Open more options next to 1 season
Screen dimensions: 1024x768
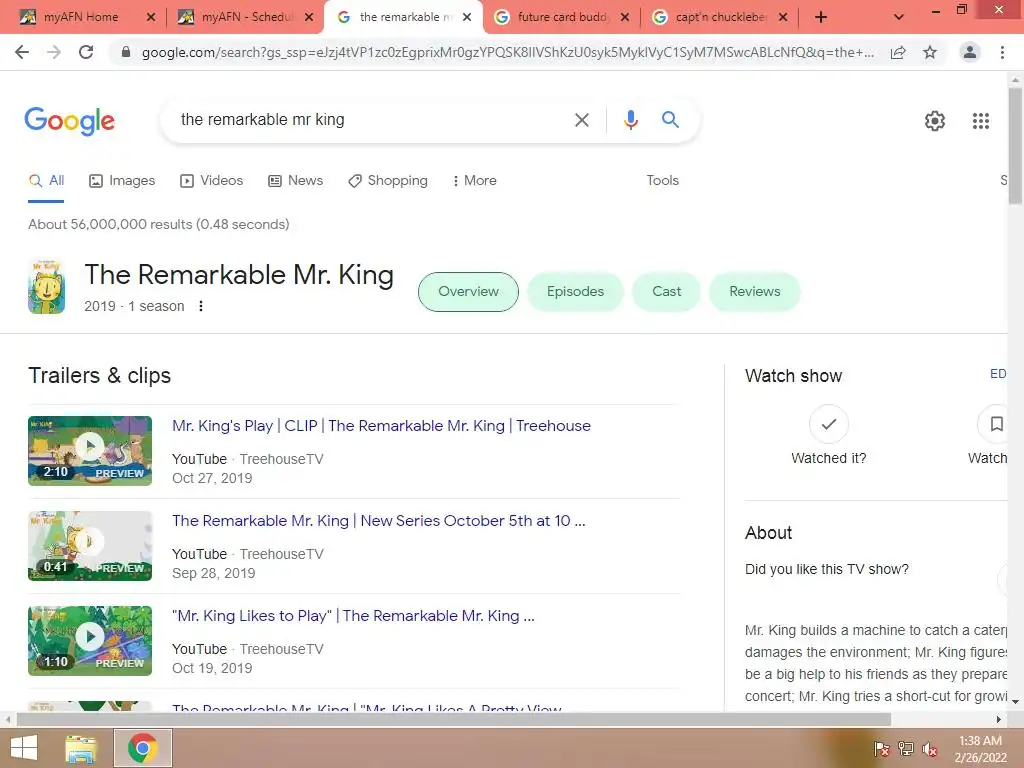(x=201, y=306)
